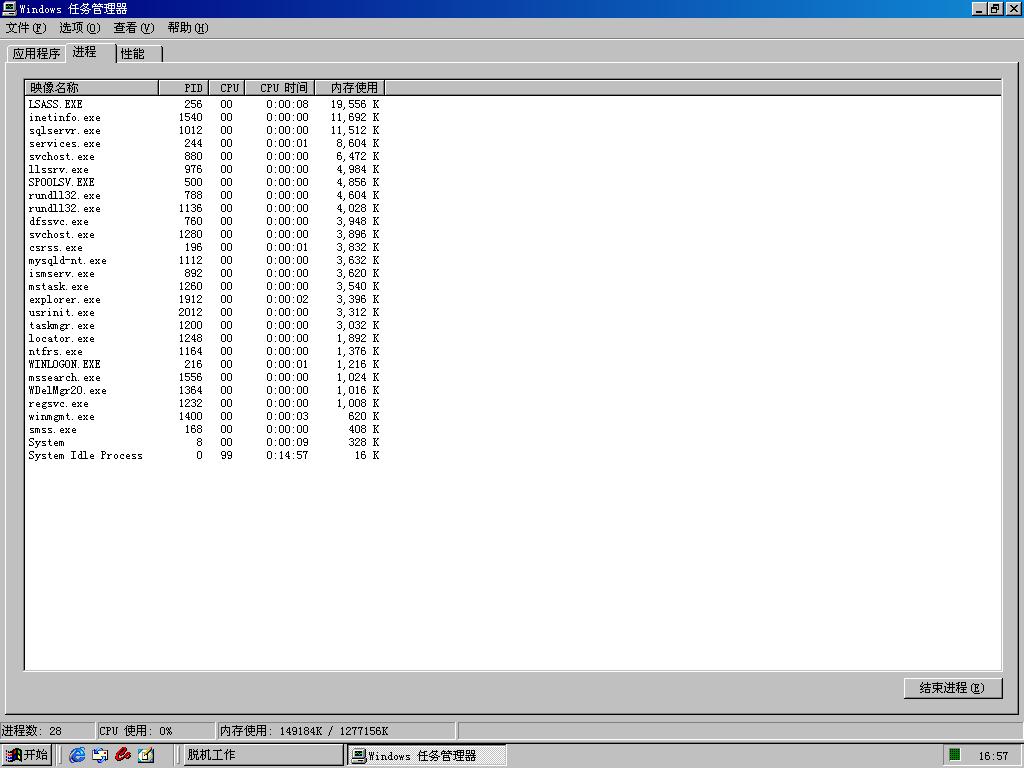Select rundll32.exe with PID 788
Viewport: 1024px width, 768px height.
point(204,195)
